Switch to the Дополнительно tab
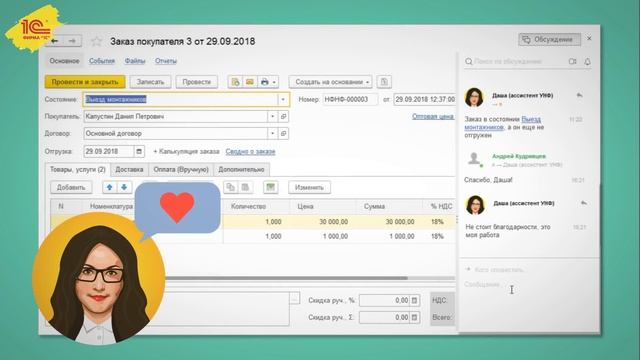Viewport: 640px width, 360px height. 241,169
